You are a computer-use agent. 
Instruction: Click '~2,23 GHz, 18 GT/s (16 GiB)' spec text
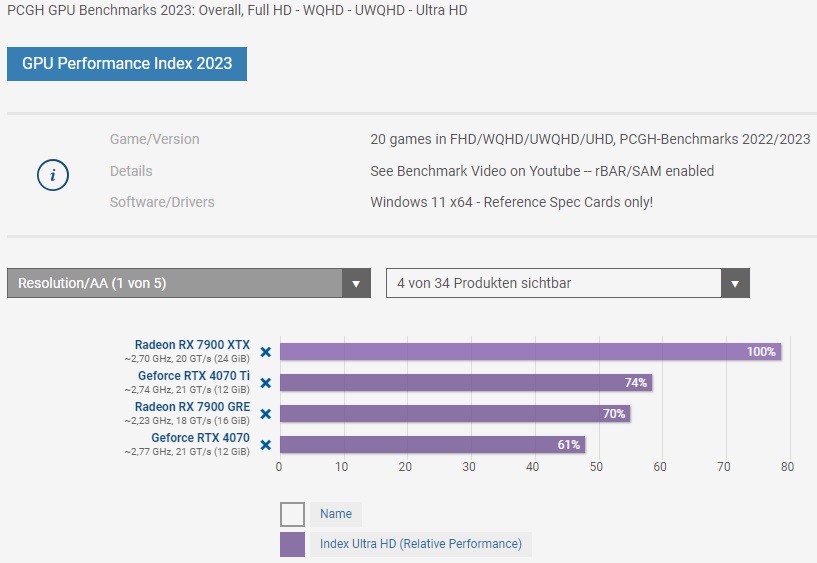pos(187,421)
